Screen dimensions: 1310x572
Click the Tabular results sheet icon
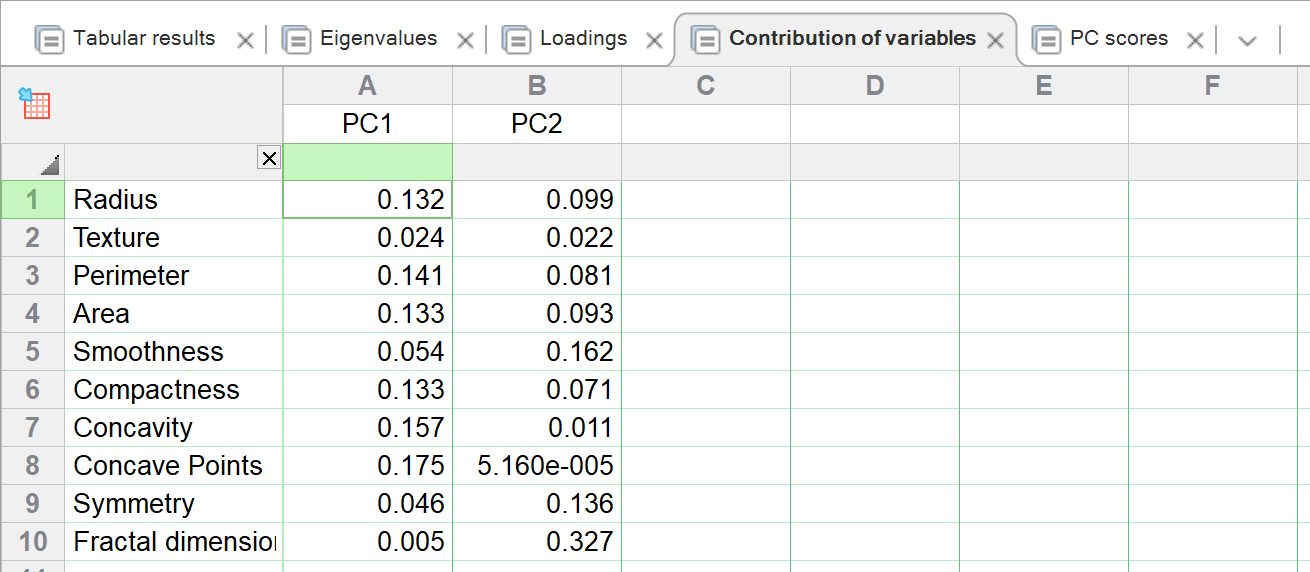(x=49, y=40)
